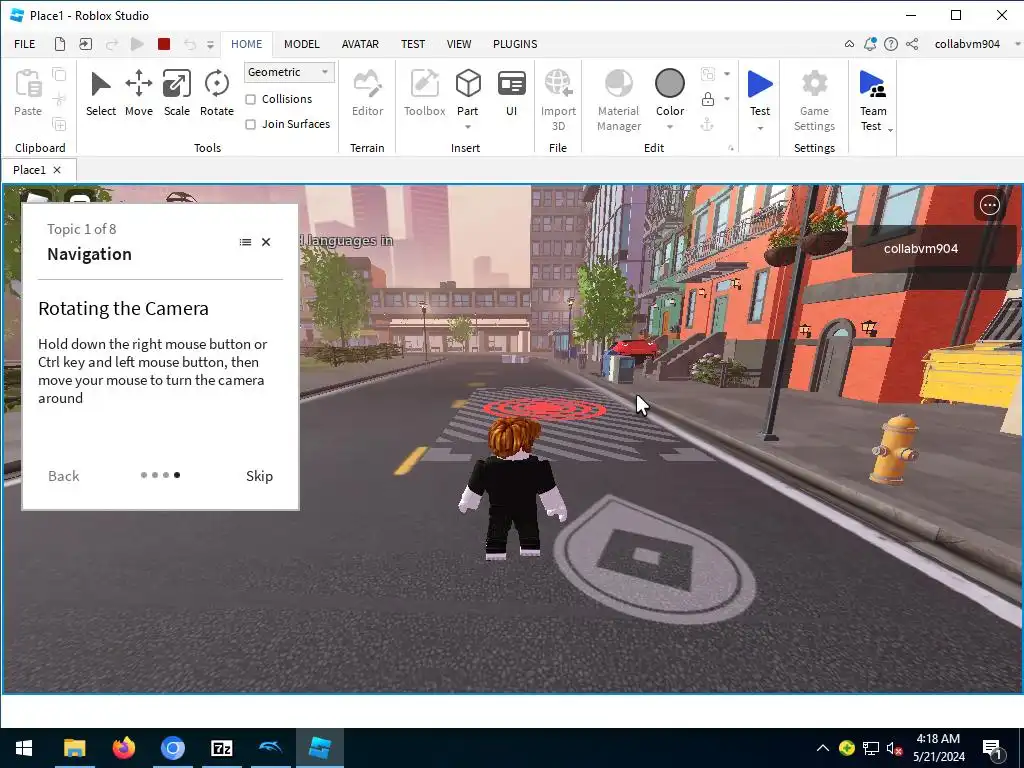
Task: Open the Material Manager
Action: 618,99
